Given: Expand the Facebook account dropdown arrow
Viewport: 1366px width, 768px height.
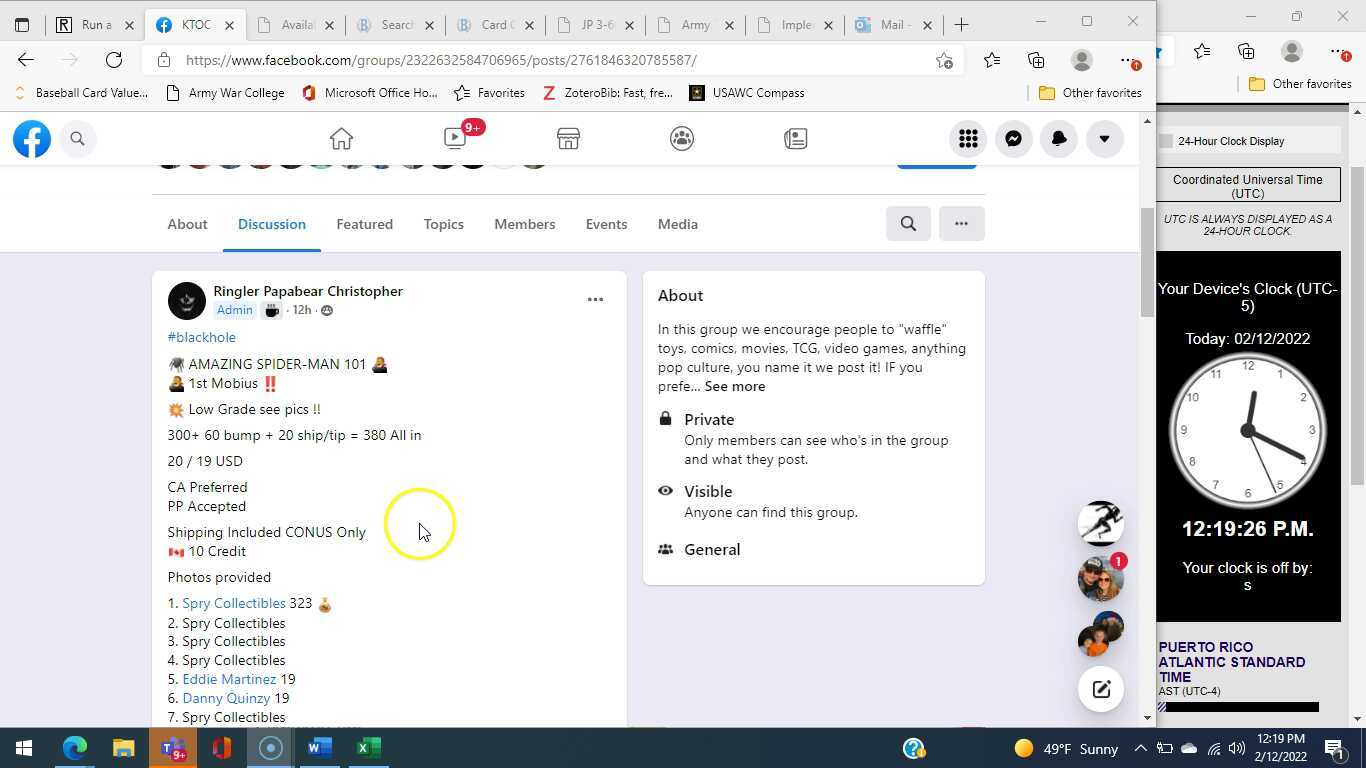Looking at the screenshot, I should (1104, 139).
